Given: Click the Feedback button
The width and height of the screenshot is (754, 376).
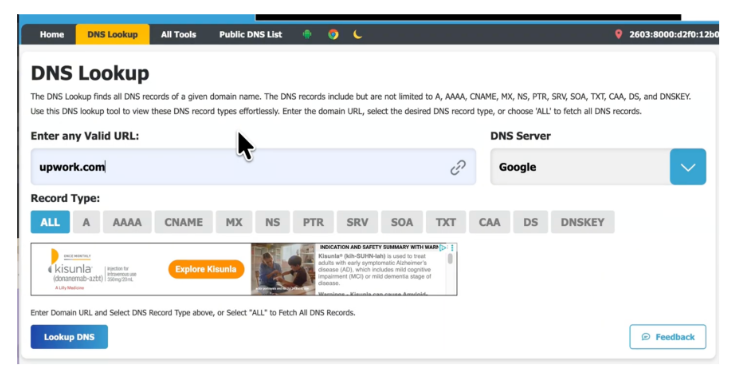Looking at the screenshot, I should click(667, 337).
